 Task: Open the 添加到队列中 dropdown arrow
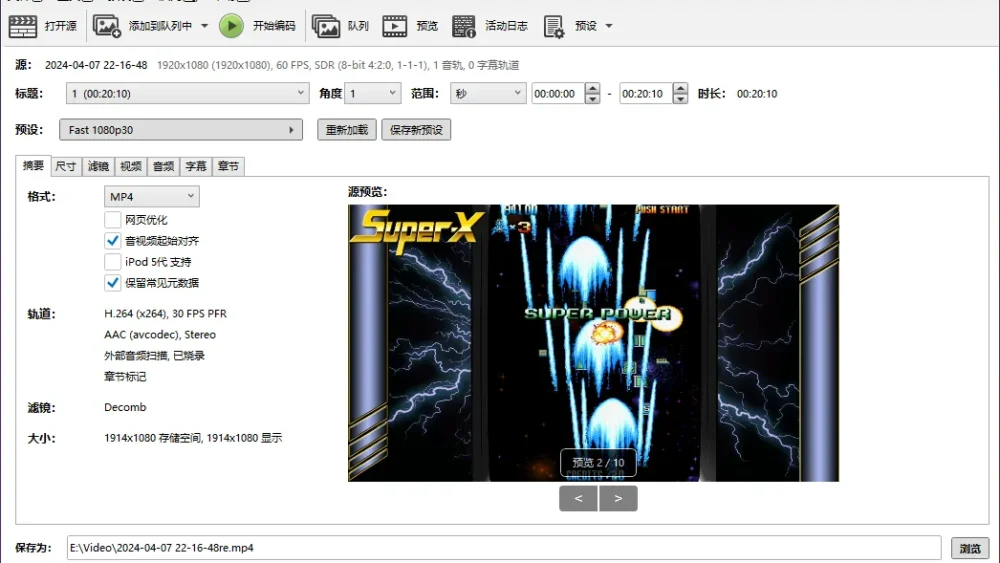pos(204,26)
